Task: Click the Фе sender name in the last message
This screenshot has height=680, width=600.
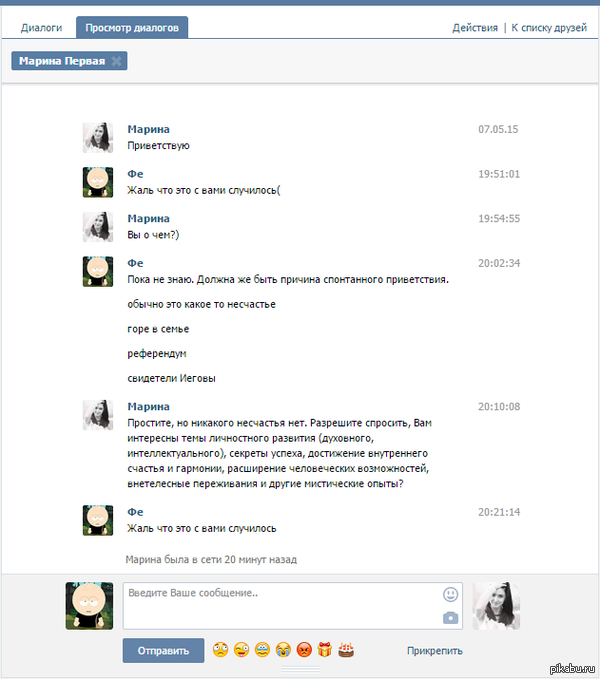Action: [x=136, y=512]
